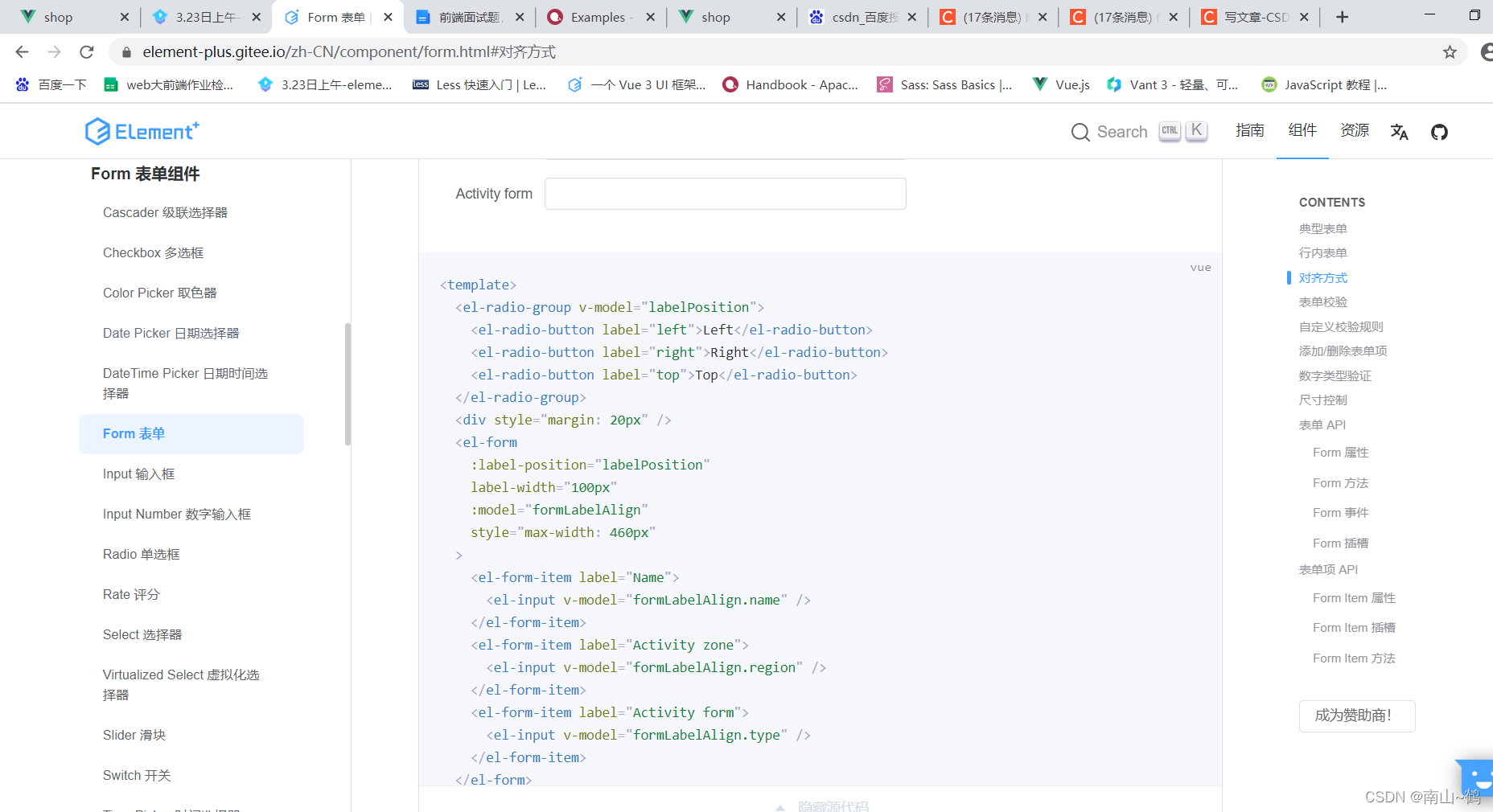Open Radio 单选框 in sidebar
The width and height of the screenshot is (1493, 812).
click(x=141, y=554)
